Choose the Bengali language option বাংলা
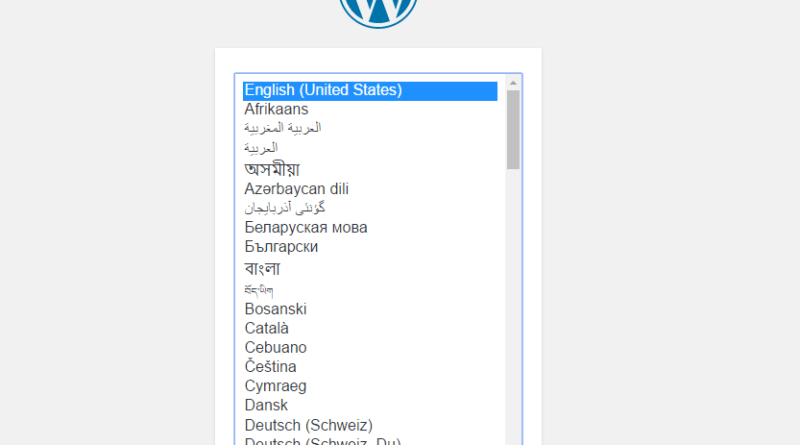Screen dimensions: 800x445 (x=262, y=268)
